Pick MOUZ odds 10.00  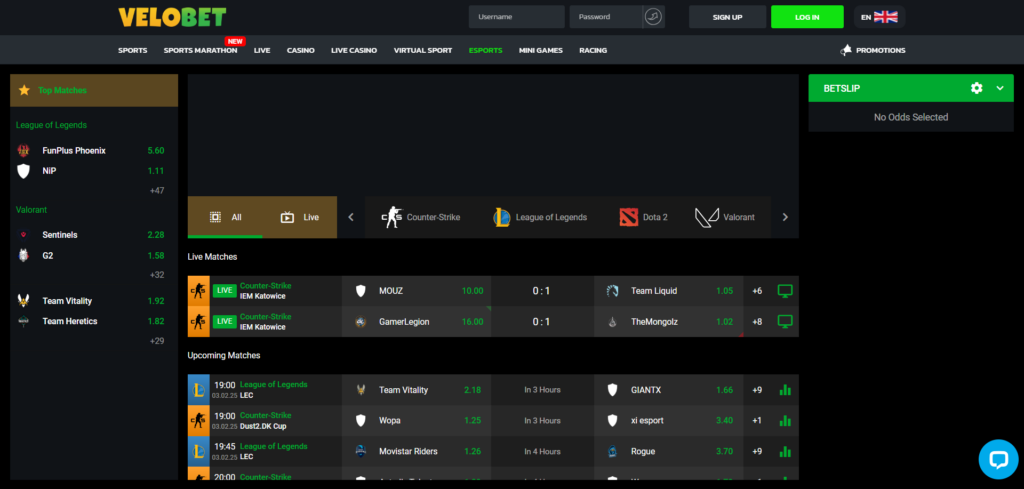(471, 291)
